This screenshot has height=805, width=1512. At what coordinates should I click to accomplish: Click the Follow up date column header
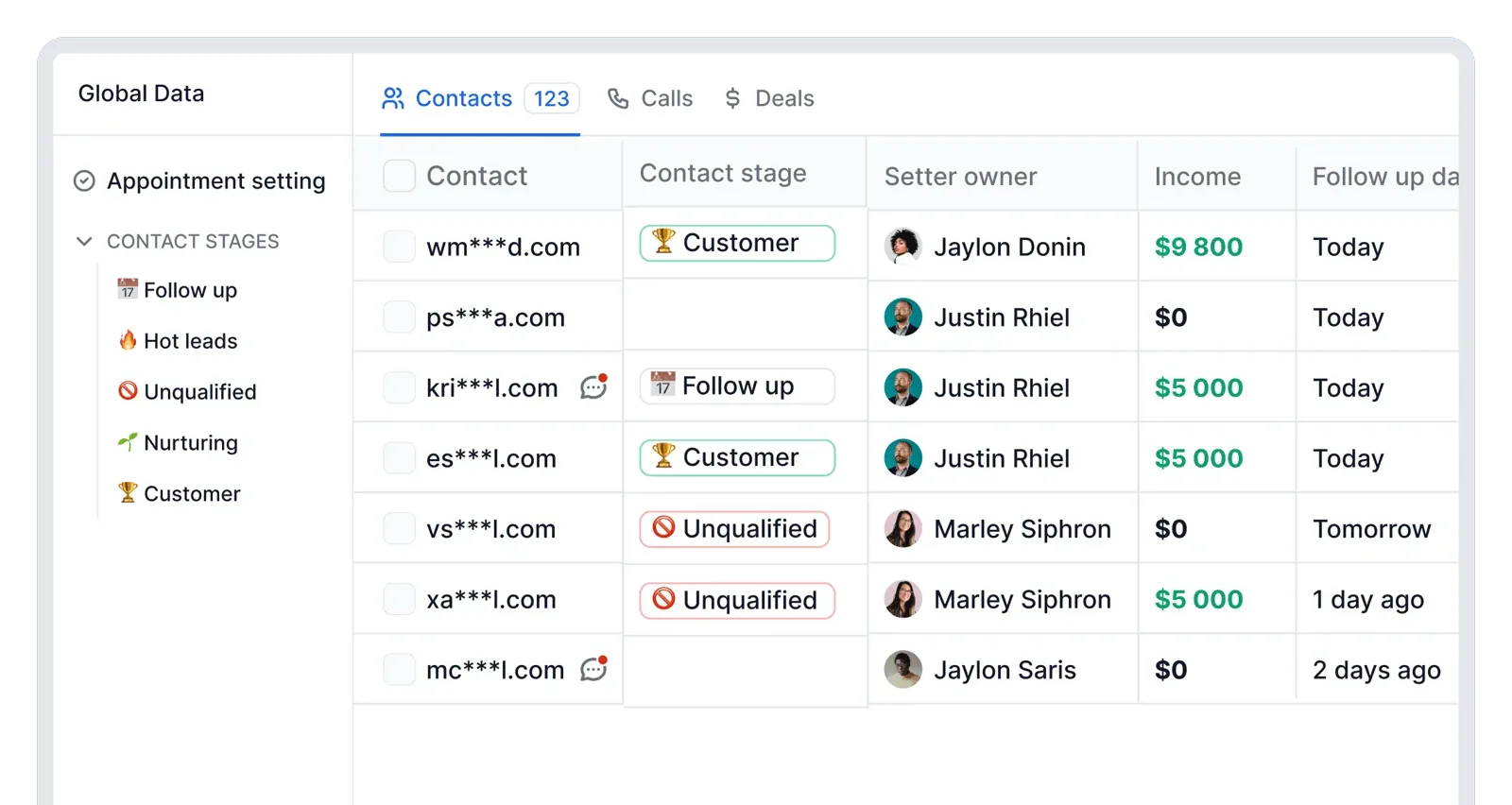click(x=1384, y=177)
